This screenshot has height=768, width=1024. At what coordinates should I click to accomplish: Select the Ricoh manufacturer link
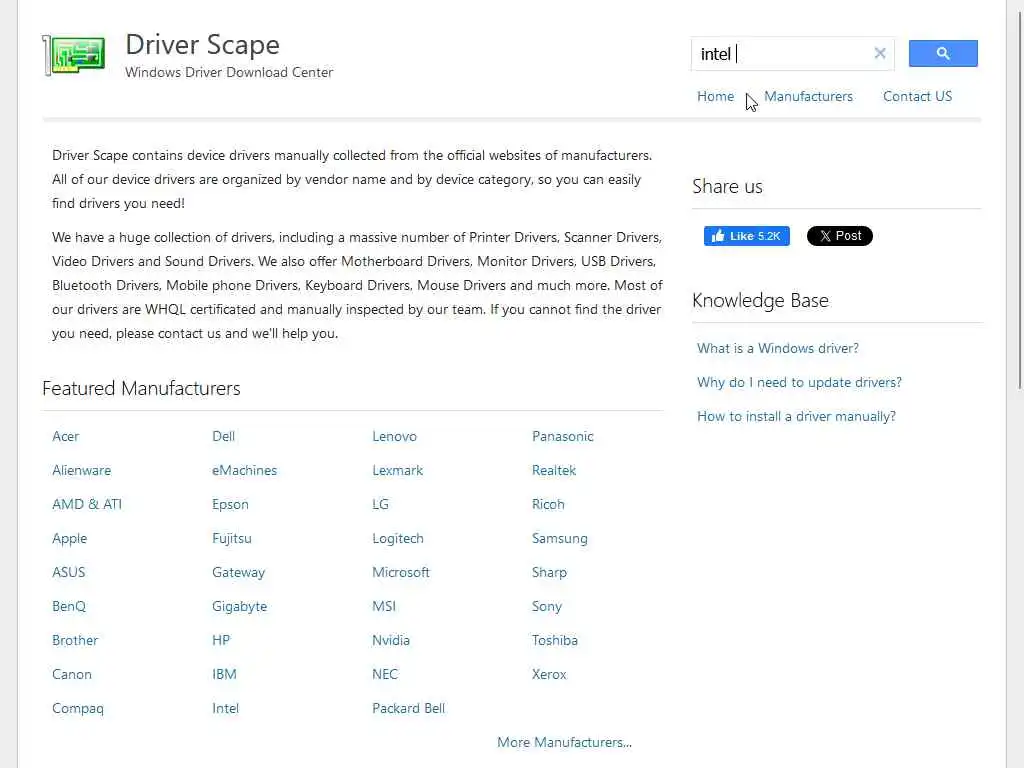coord(548,504)
